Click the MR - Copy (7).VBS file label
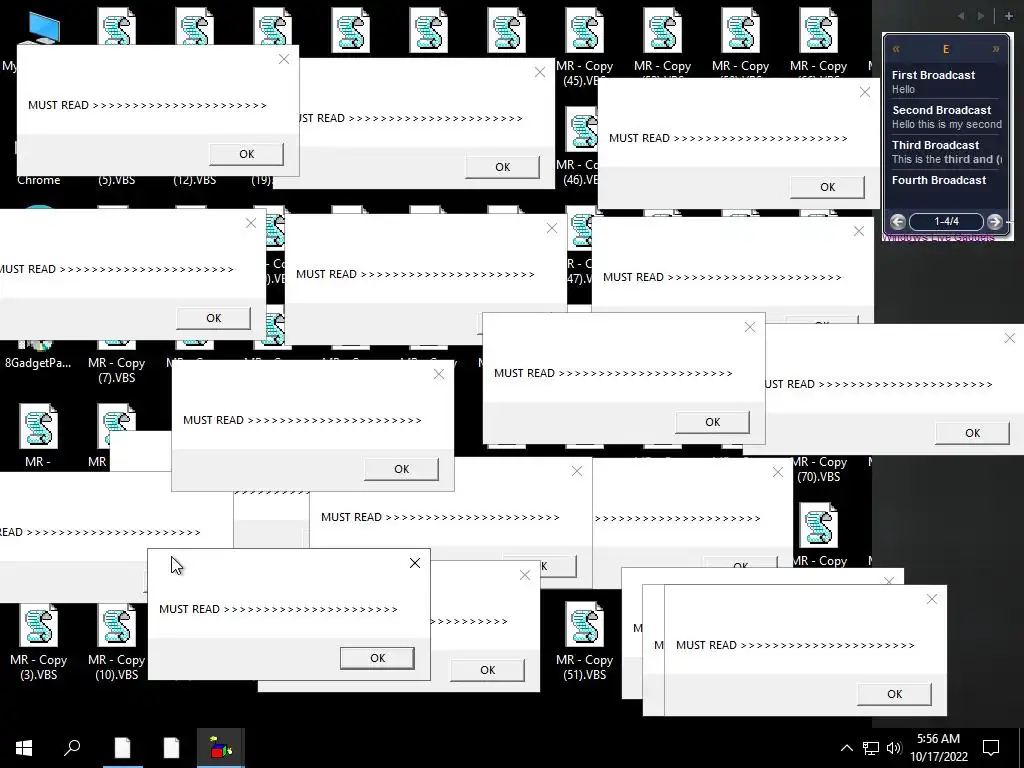Viewport: 1024px width, 768px height. (x=117, y=370)
